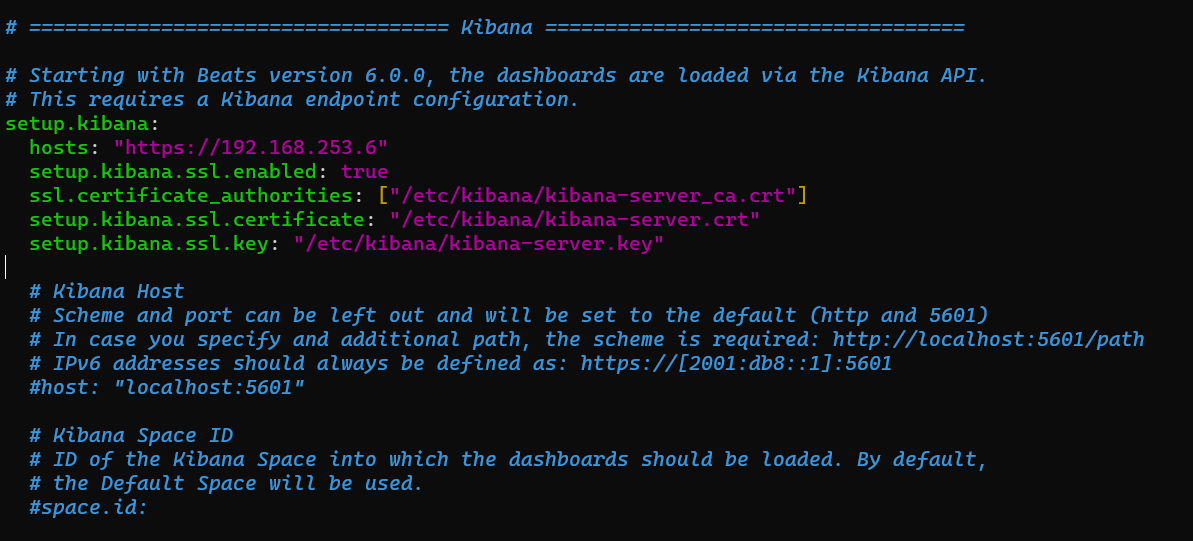Click the commented #host localhost:5601 line
1193x541 pixels.
(167, 387)
